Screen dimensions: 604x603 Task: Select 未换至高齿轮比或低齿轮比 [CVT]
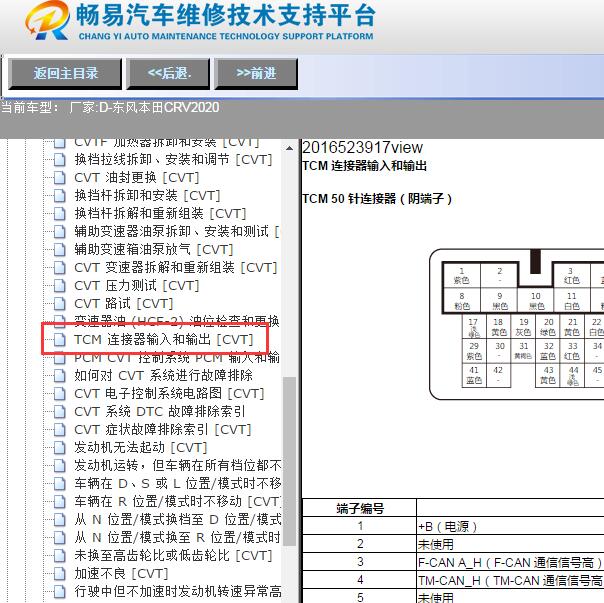tap(173, 556)
